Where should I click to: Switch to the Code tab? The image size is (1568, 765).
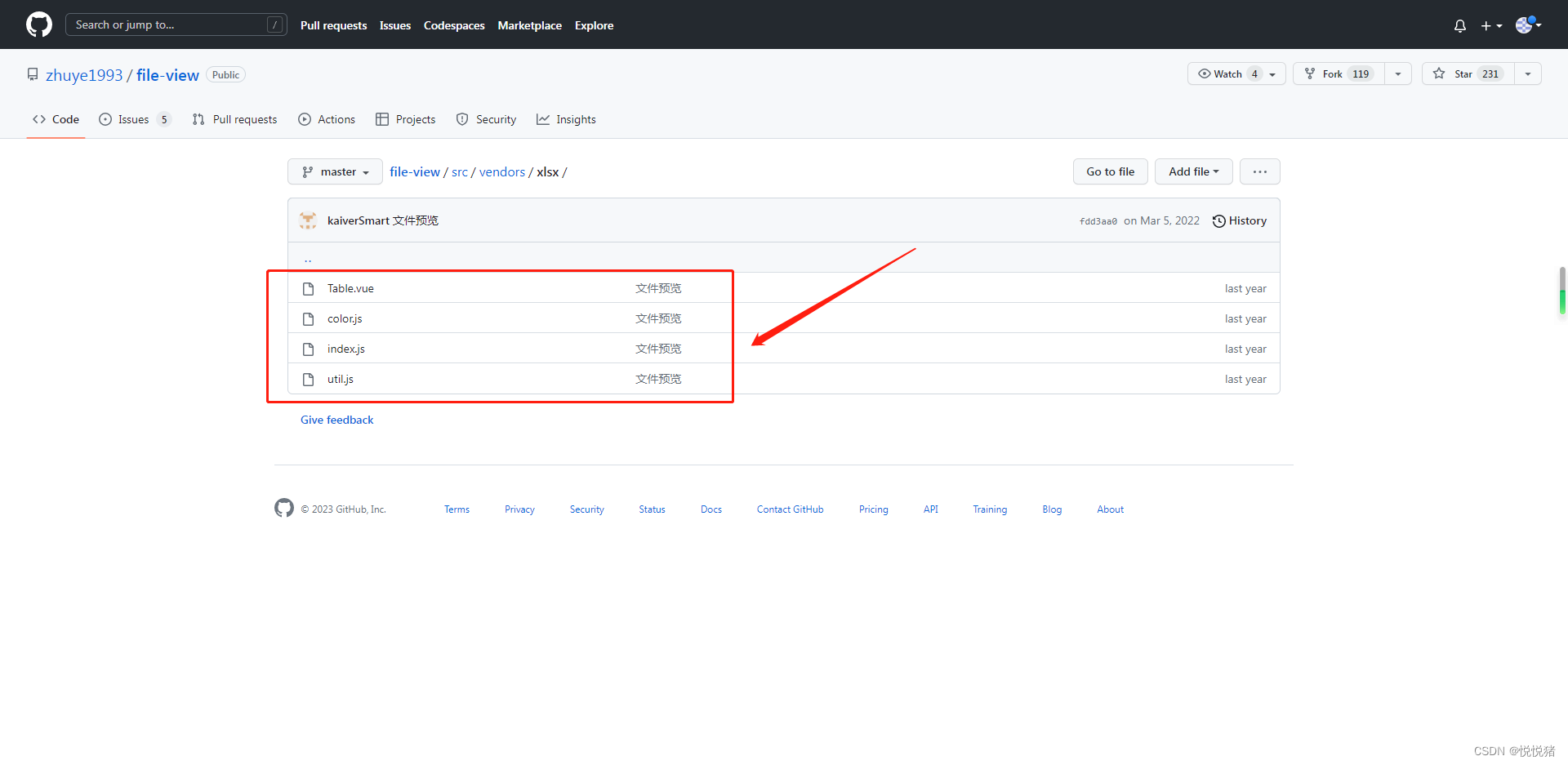56,119
